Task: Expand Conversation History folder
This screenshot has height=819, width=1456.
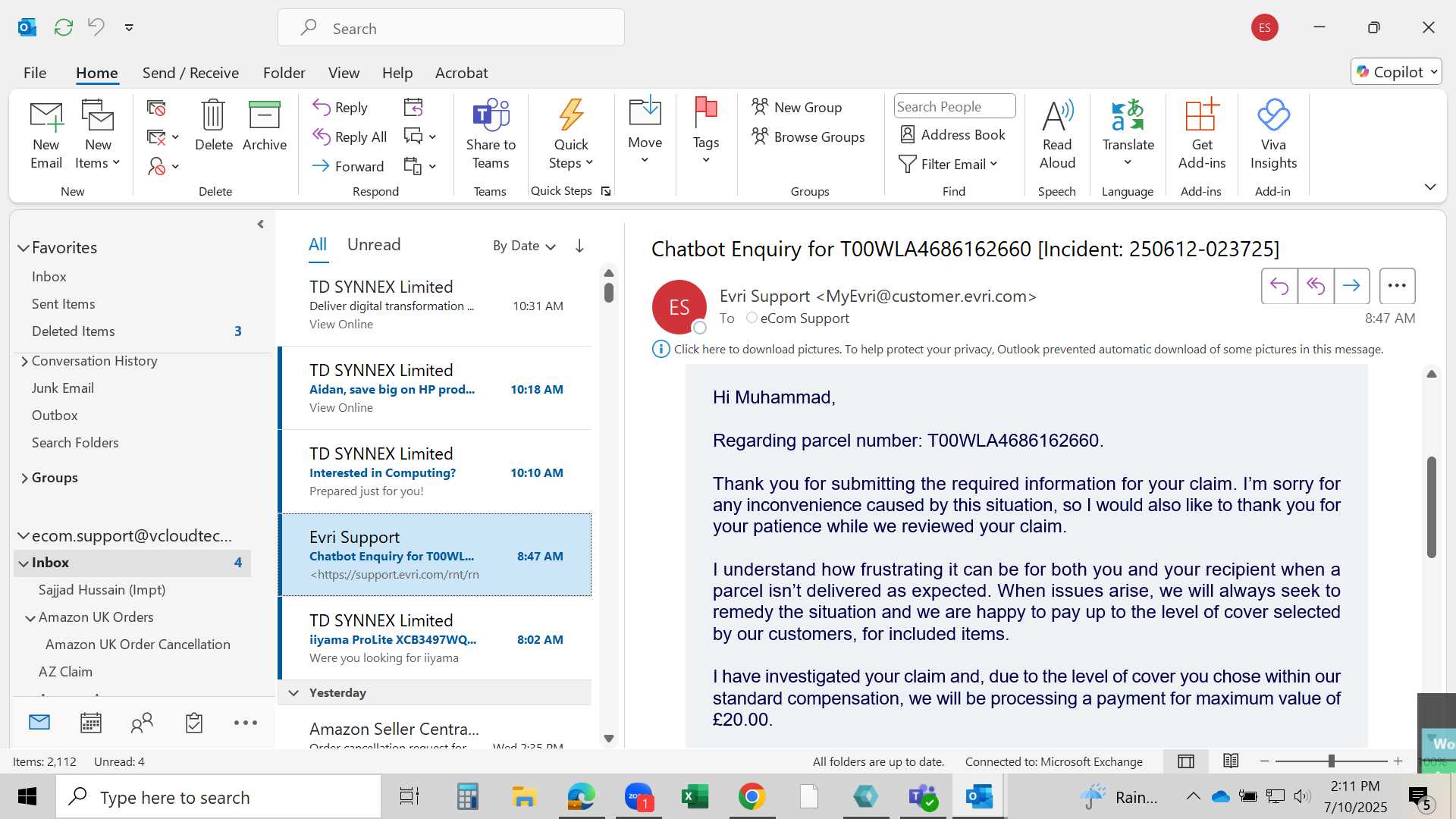Action: (24, 361)
